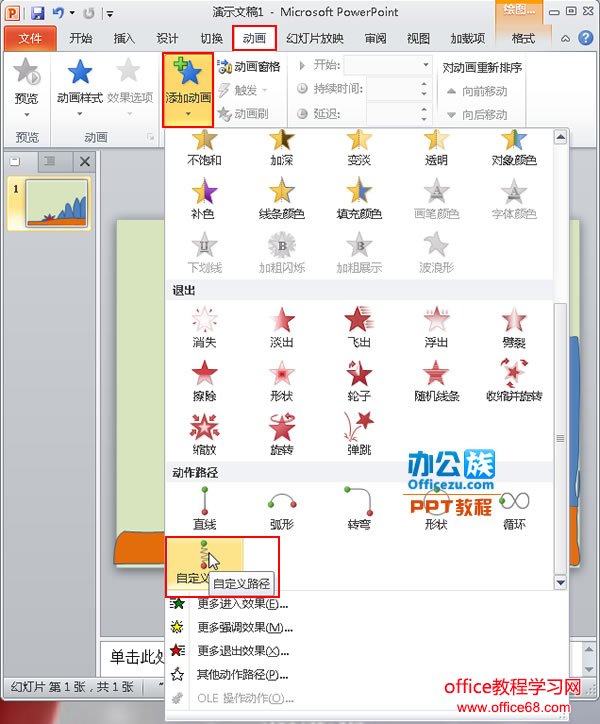Open Quick Access Toolbar customize arrow

pyautogui.click(x=109, y=13)
